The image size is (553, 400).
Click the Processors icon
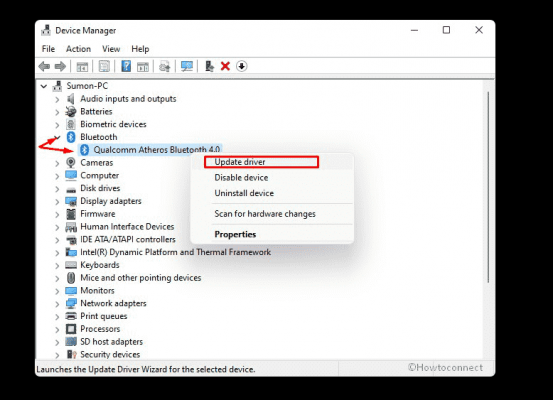pyautogui.click(x=71, y=329)
